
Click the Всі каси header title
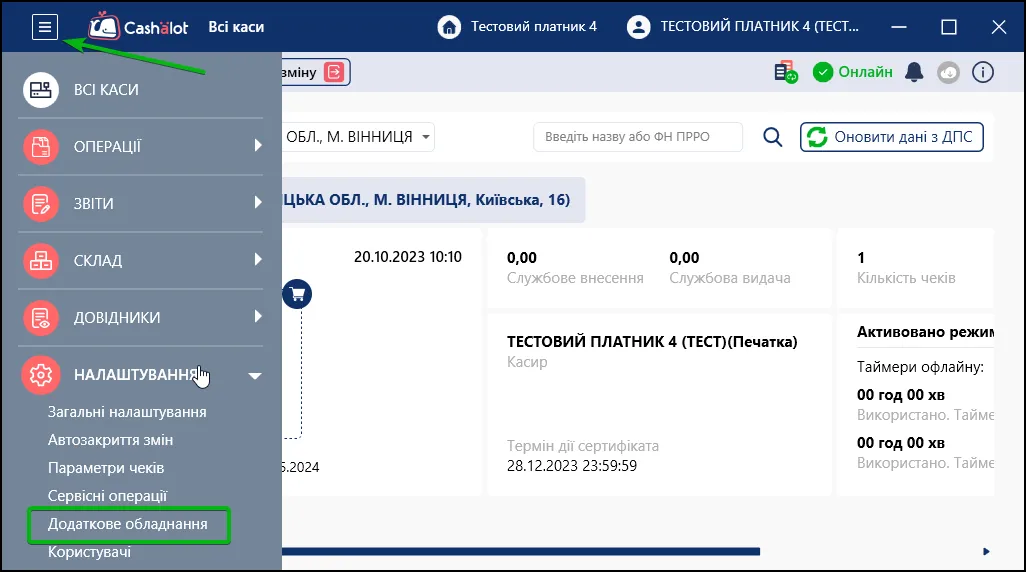[x=236, y=27]
